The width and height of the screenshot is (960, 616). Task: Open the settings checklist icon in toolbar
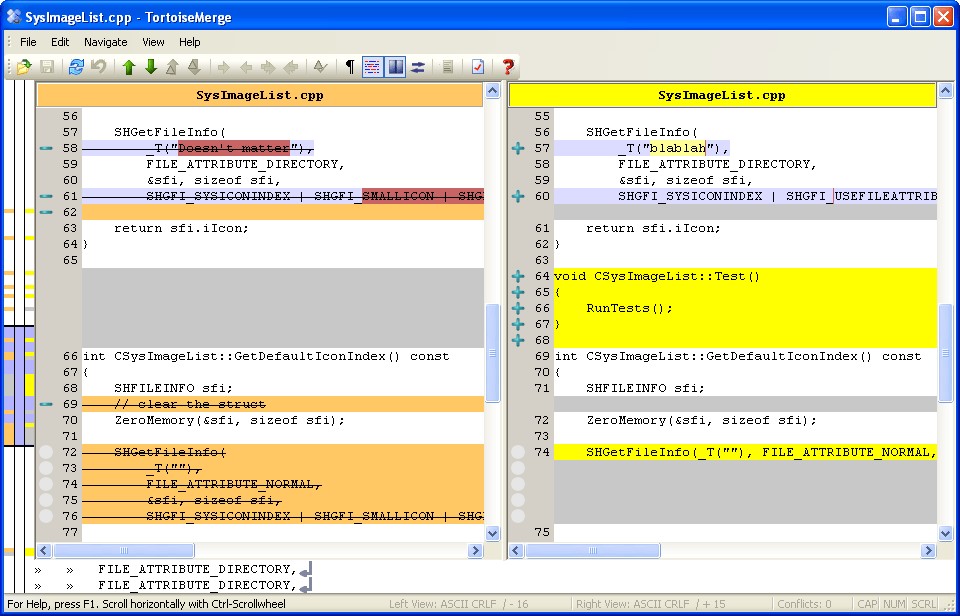click(478, 67)
